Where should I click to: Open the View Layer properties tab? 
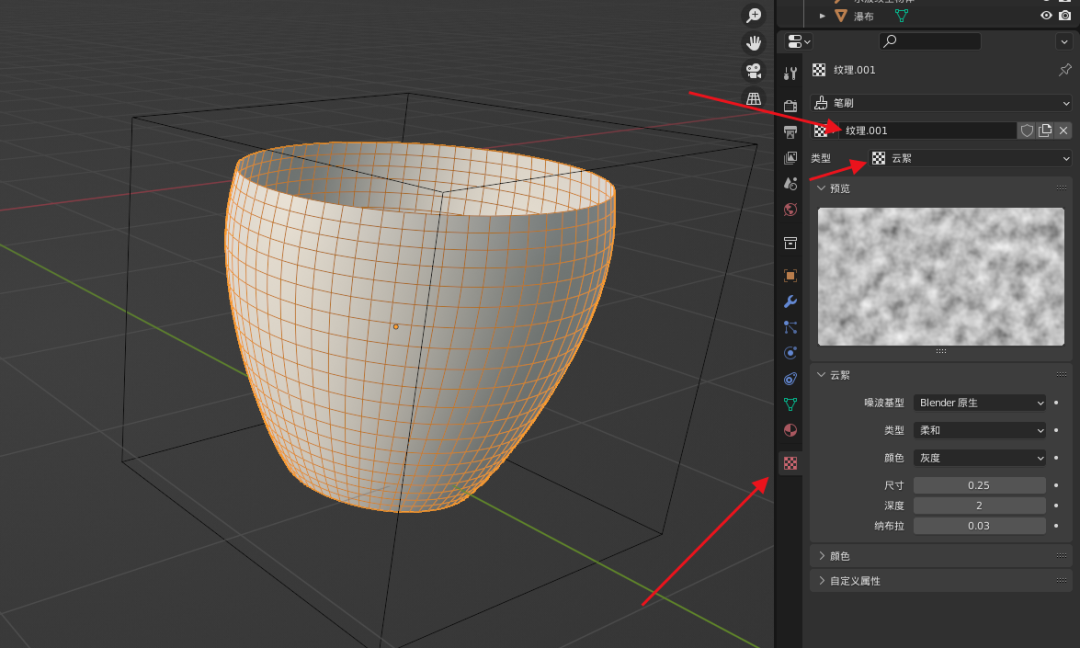coord(790,158)
